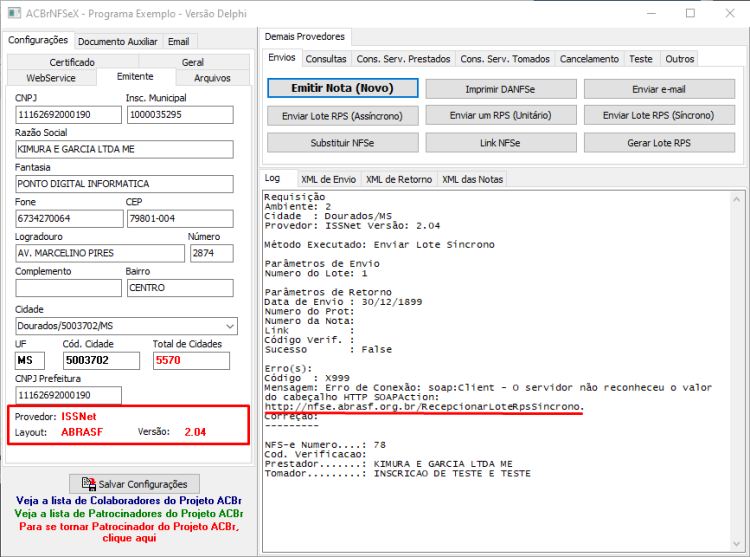Click the Bairro input field
750x557 pixels.
pyautogui.click(x=180, y=288)
